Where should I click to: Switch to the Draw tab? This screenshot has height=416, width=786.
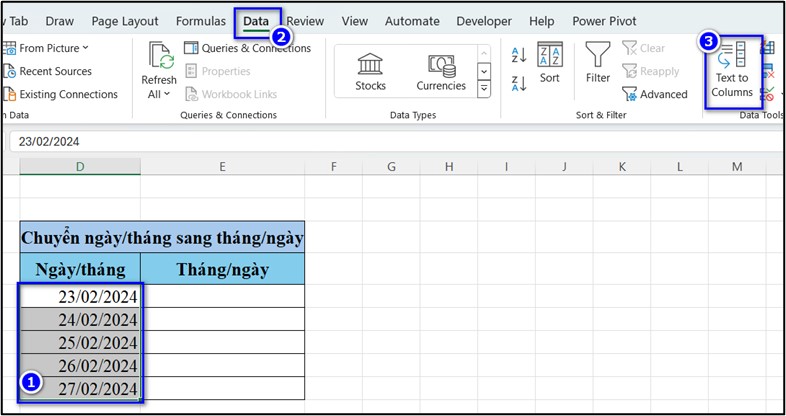coord(60,22)
